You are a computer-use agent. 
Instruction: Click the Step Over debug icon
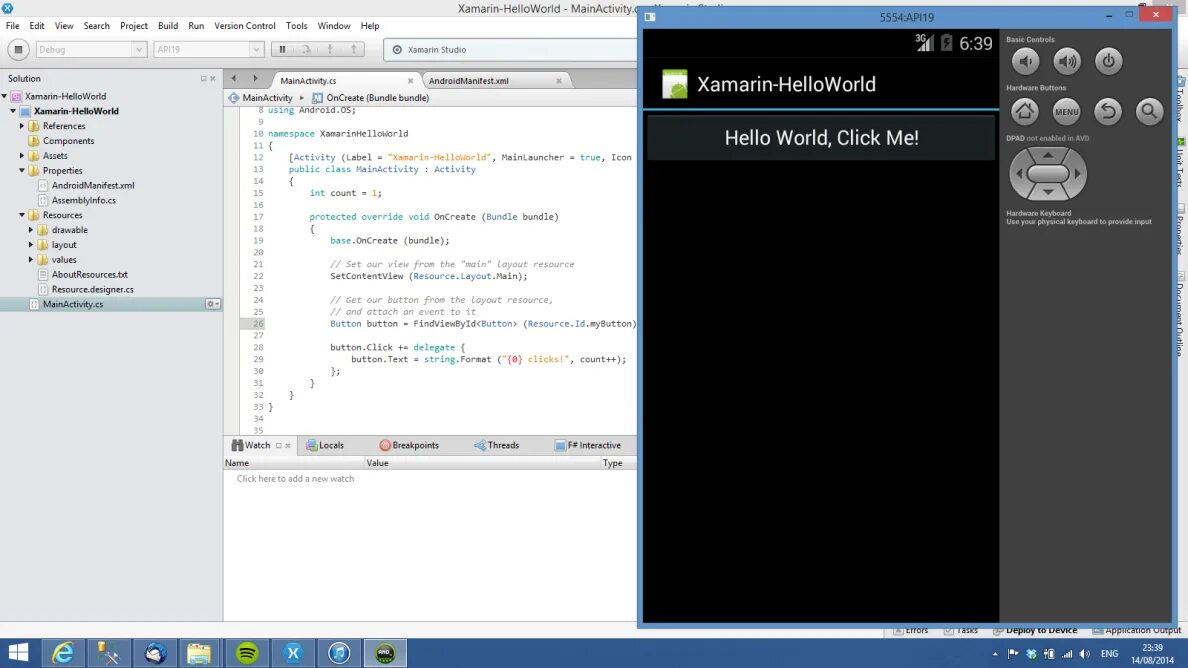(306, 49)
